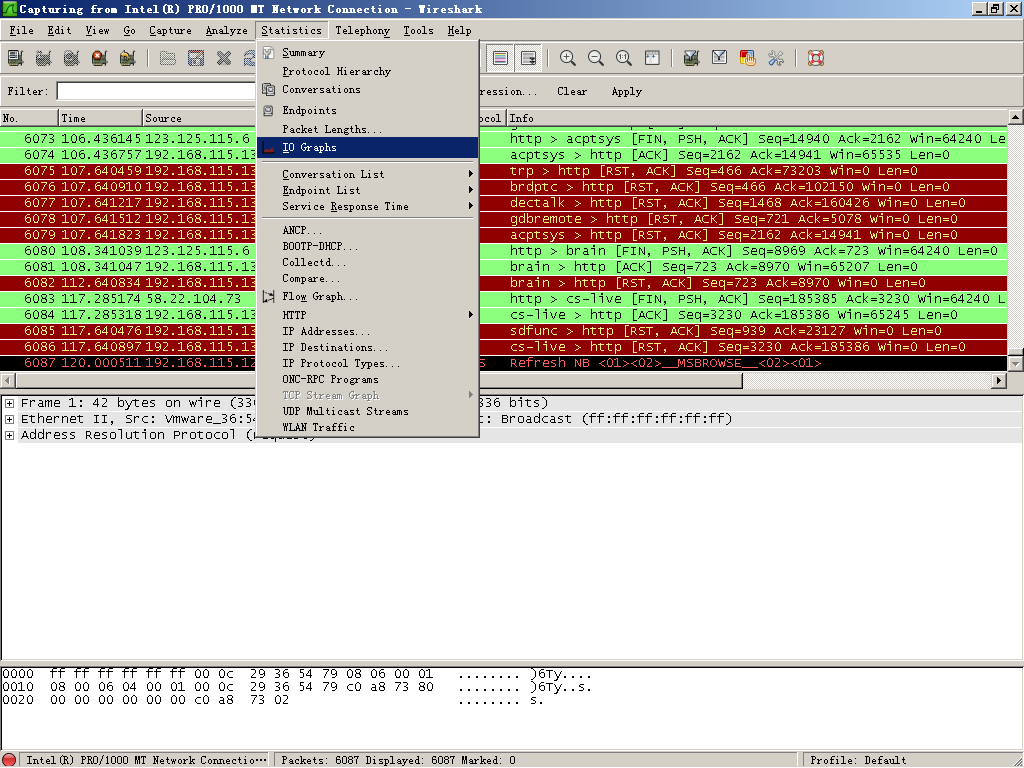Sort packets by the Source column header

(199, 118)
